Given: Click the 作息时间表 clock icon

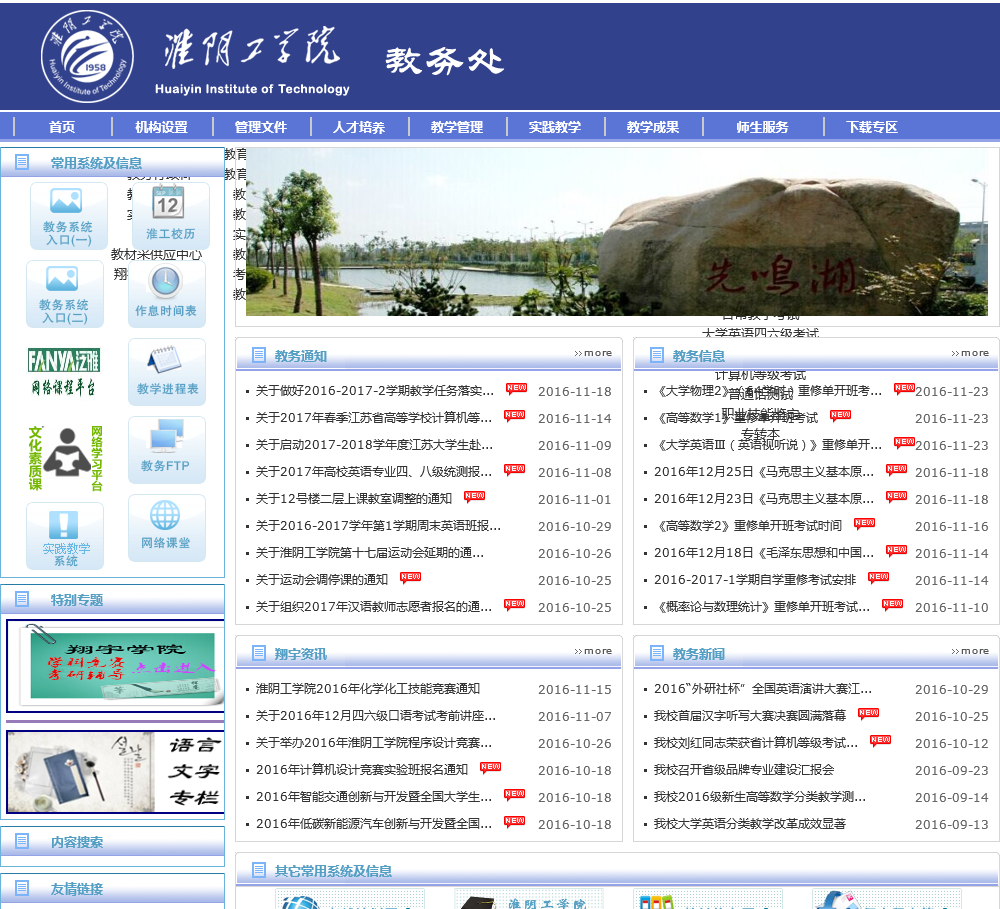Looking at the screenshot, I should 166,293.
